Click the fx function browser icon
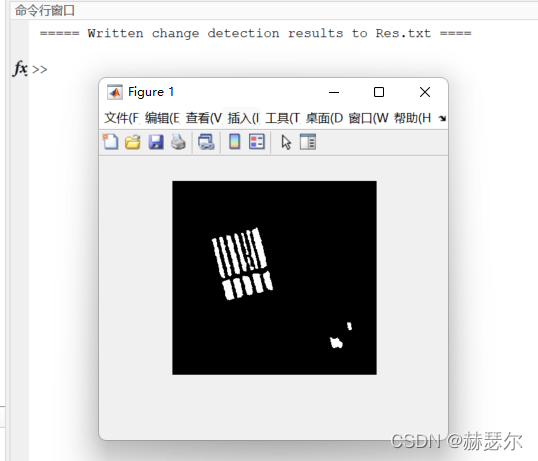Screen dimensions: 538x461 (20, 69)
